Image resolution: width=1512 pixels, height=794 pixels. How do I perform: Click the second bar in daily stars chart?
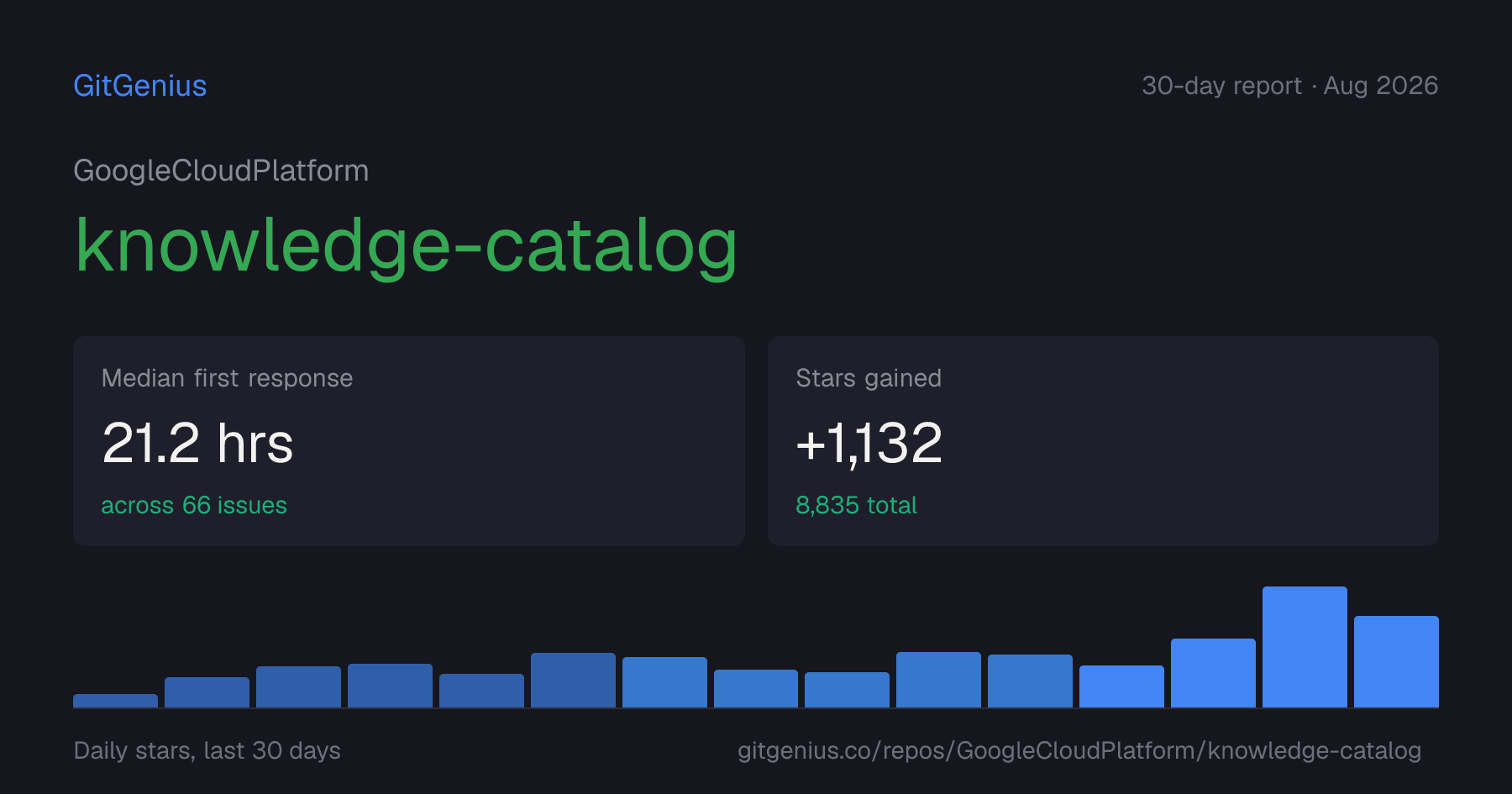pyautogui.click(x=207, y=692)
